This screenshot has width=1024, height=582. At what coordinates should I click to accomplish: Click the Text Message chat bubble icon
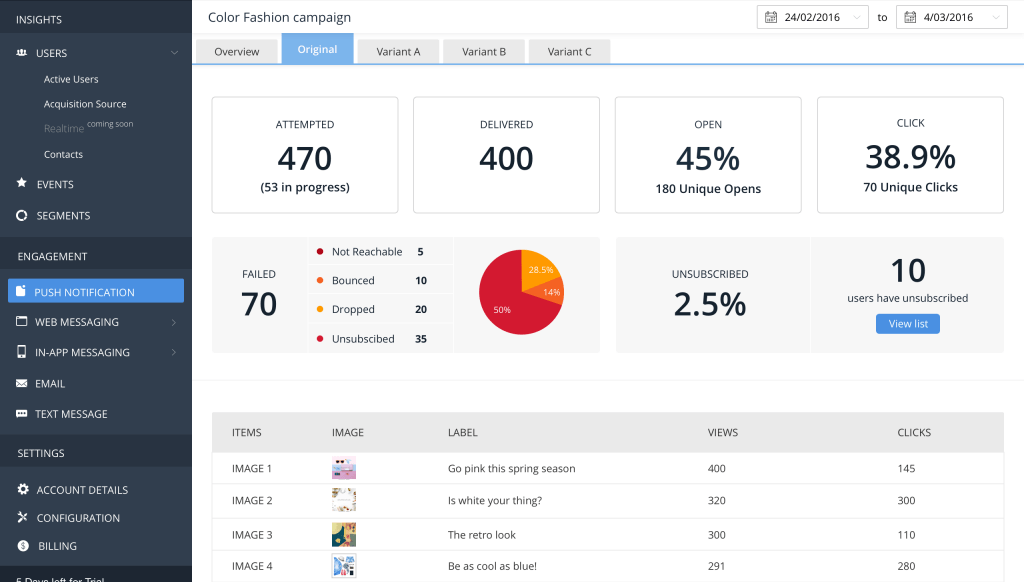click(22, 414)
